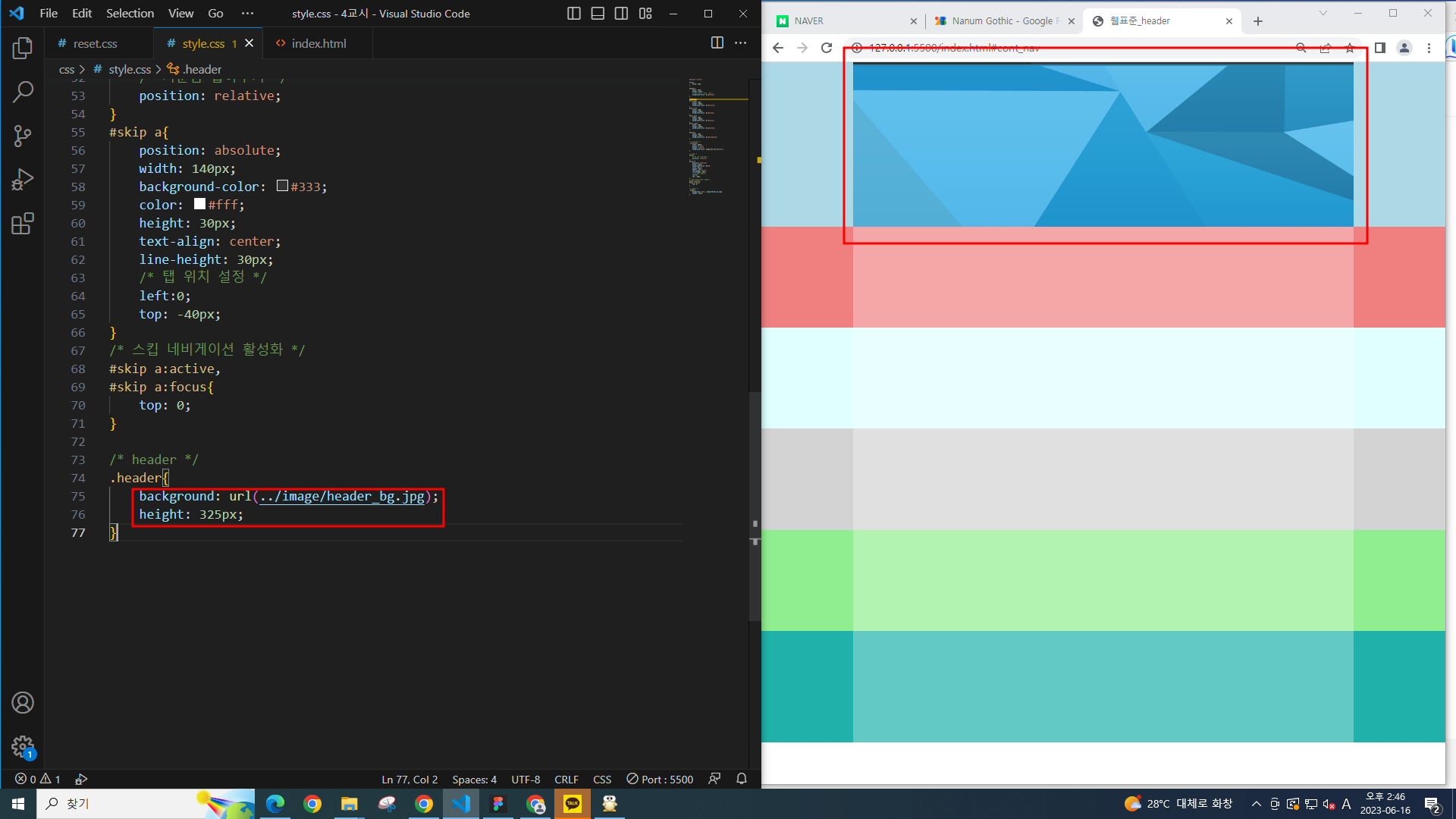Click the #333 background-color swatch
Image resolution: width=1456 pixels, height=819 pixels.
[x=282, y=186]
